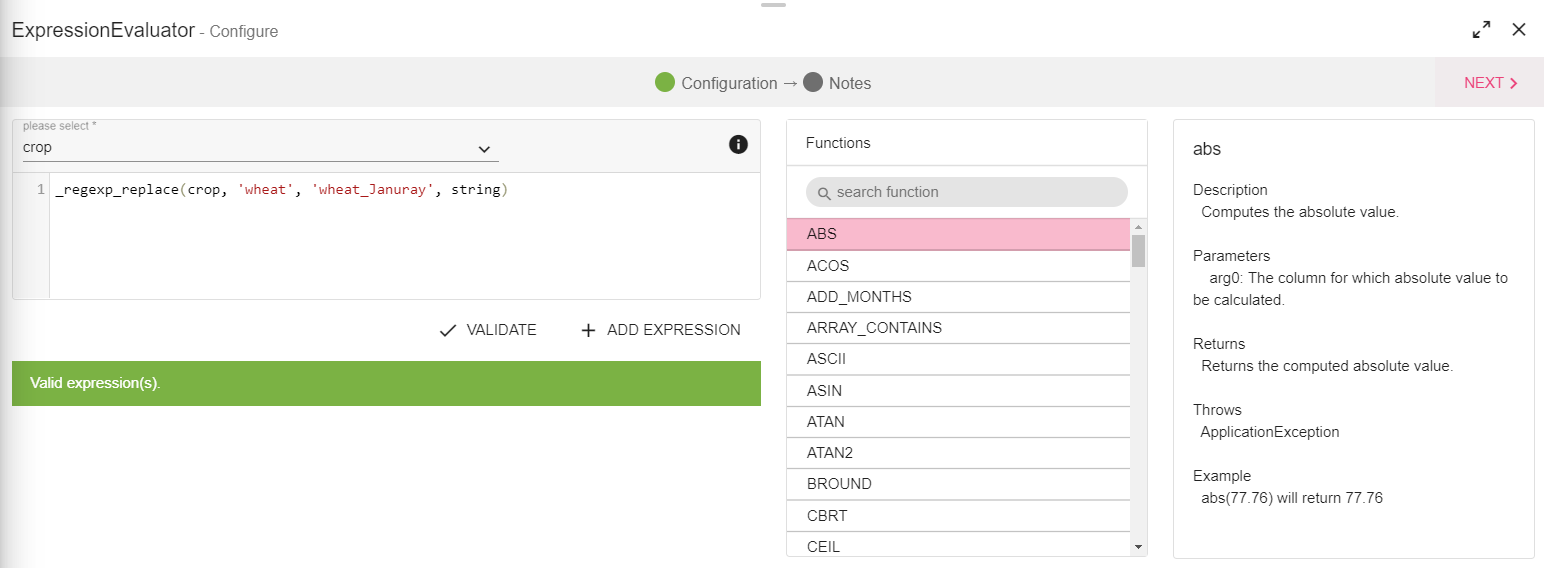The image size is (1544, 568).
Task: Click into the search function field
Action: click(x=975, y=192)
